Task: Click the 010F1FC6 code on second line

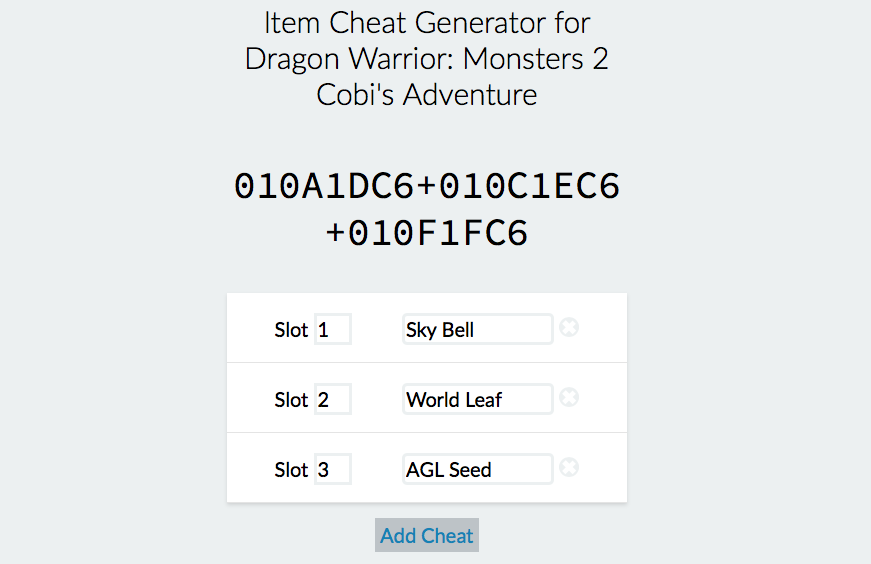Action: [438, 233]
